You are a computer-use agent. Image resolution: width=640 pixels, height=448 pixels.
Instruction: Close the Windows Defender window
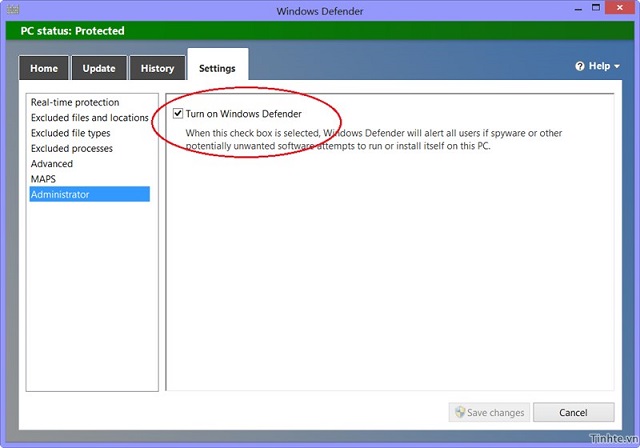tap(620, 8)
